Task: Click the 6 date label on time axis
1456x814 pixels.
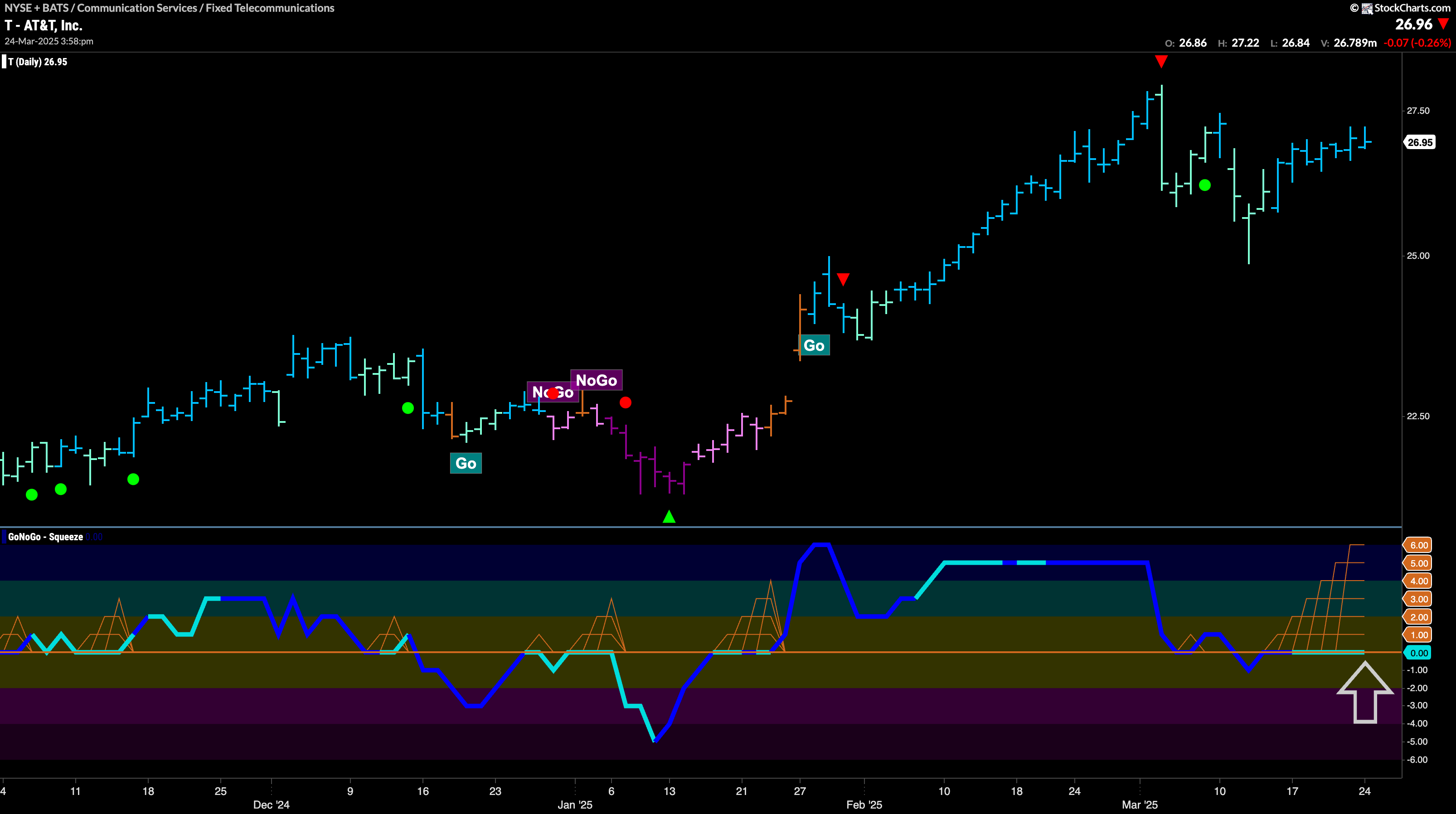Action: coord(611,791)
